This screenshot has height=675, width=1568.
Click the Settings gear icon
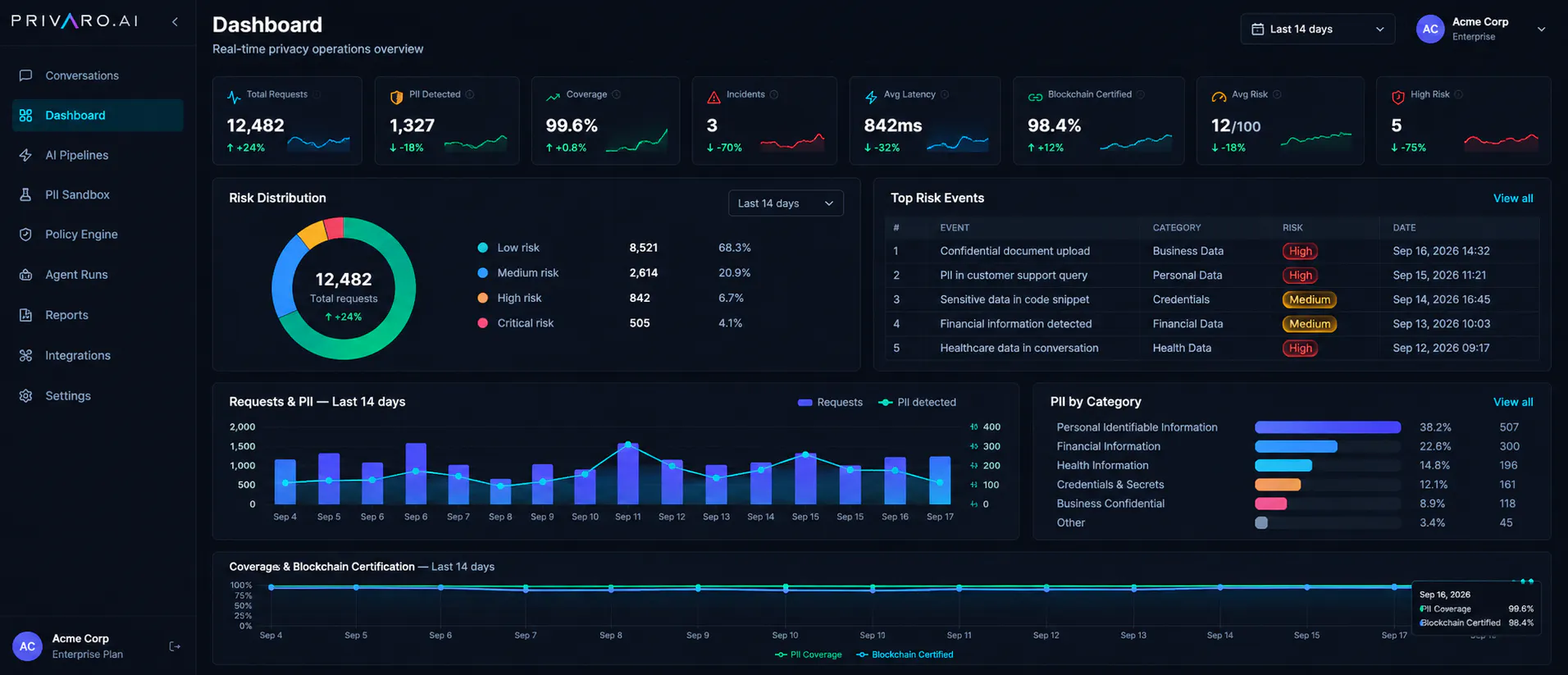tap(25, 395)
